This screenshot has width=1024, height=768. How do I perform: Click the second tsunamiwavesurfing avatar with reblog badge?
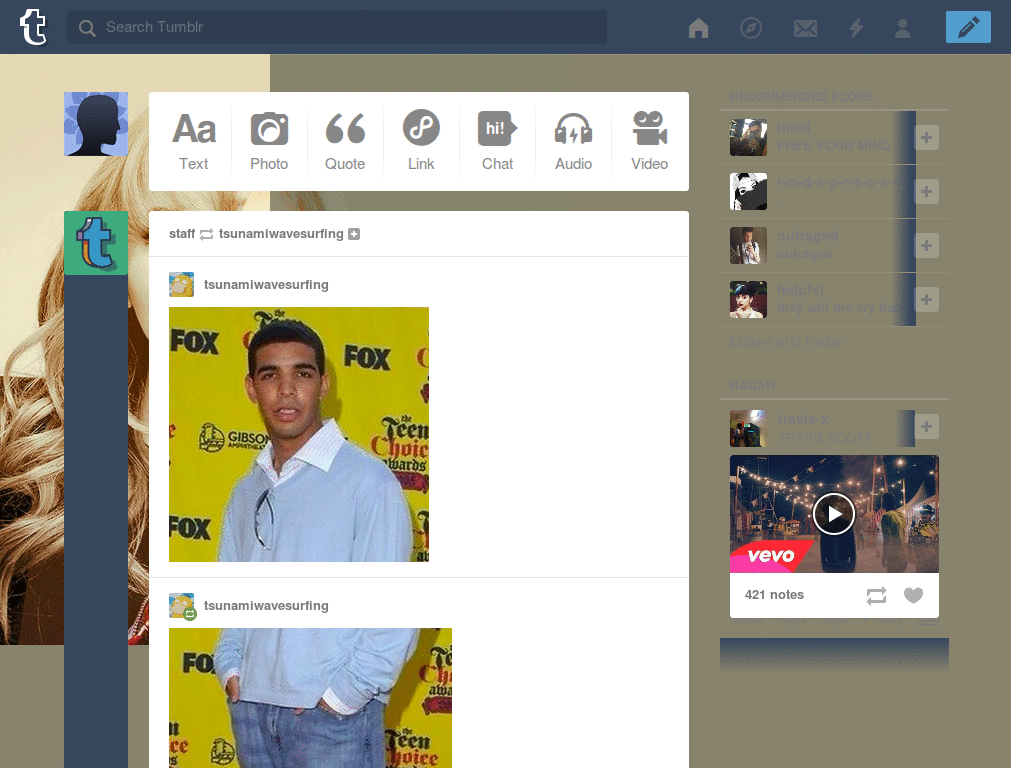tap(182, 606)
